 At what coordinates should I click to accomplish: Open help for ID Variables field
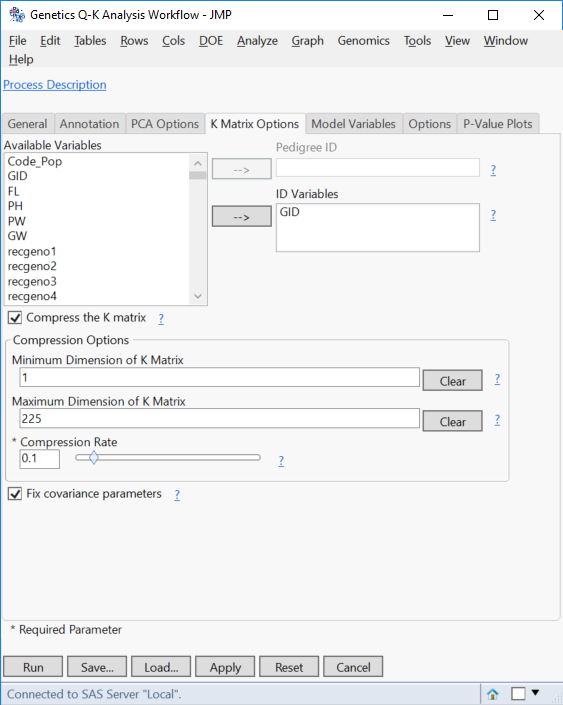[493, 215]
